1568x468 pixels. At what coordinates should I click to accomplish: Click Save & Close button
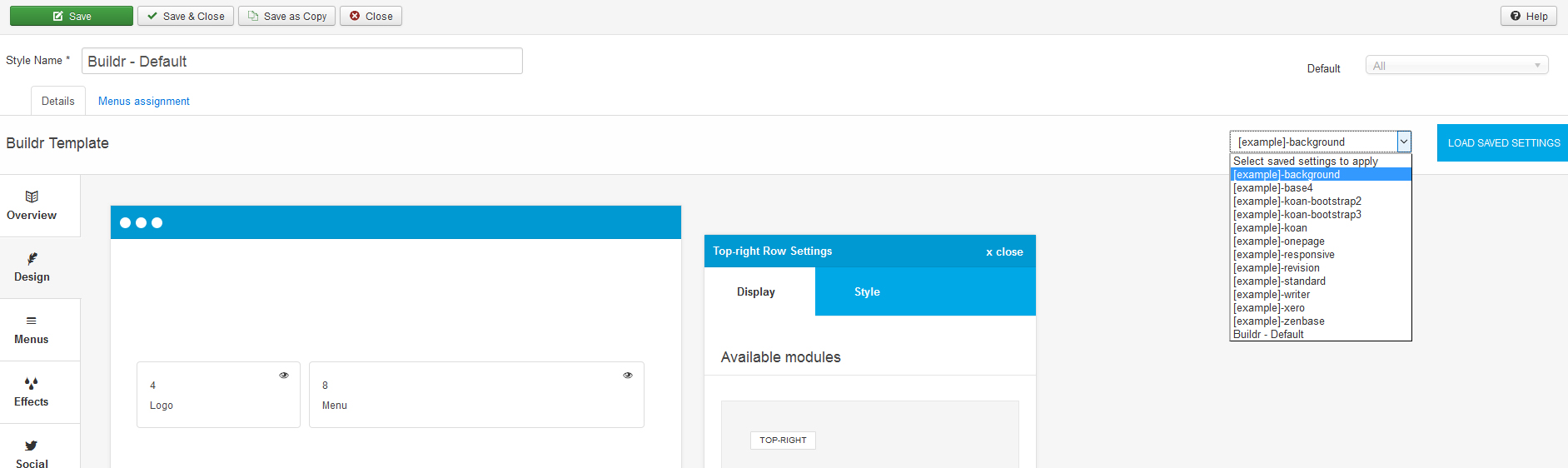click(x=186, y=16)
